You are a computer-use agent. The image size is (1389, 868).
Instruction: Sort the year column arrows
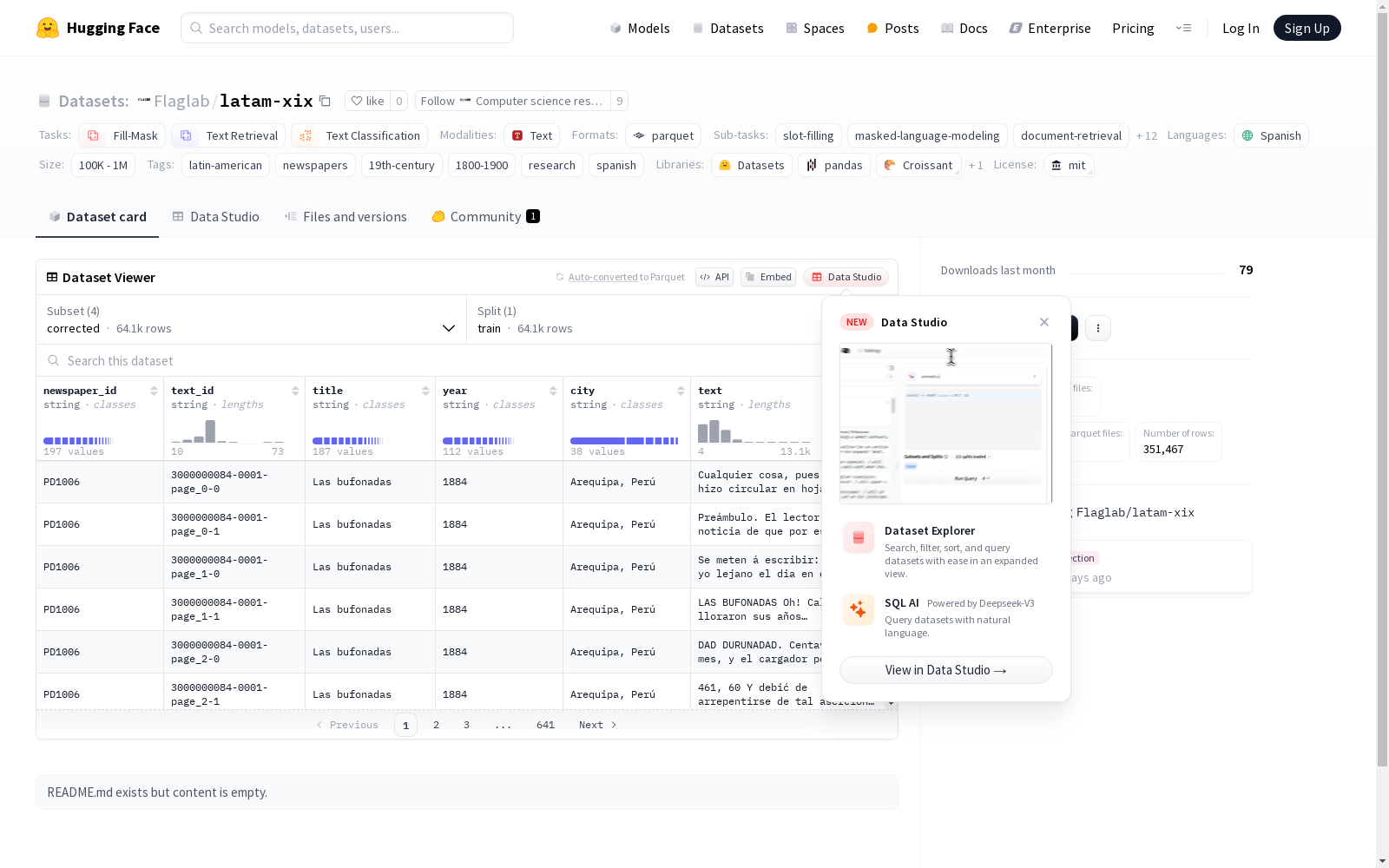click(x=553, y=391)
